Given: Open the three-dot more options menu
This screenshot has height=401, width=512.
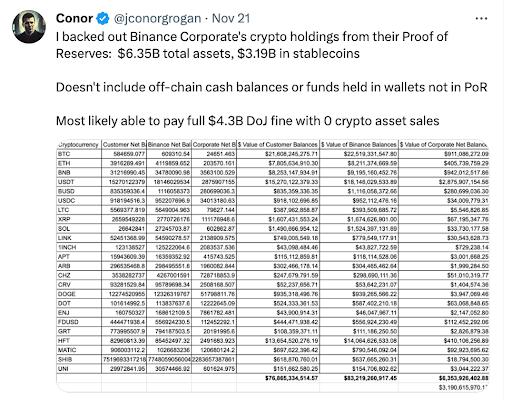Looking at the screenshot, I should [x=481, y=19].
